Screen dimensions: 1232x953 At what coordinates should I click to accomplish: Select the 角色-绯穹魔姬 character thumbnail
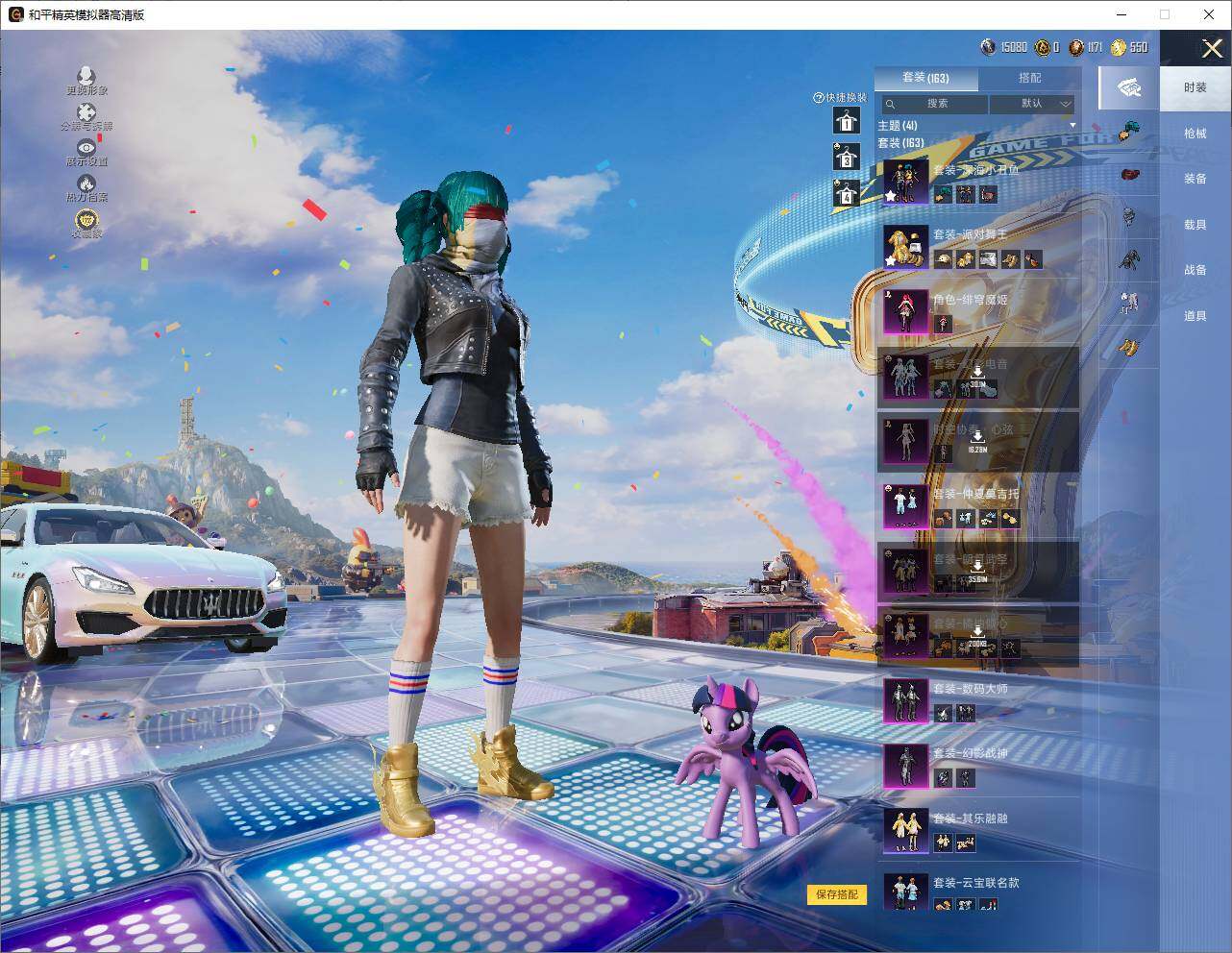pos(905,312)
